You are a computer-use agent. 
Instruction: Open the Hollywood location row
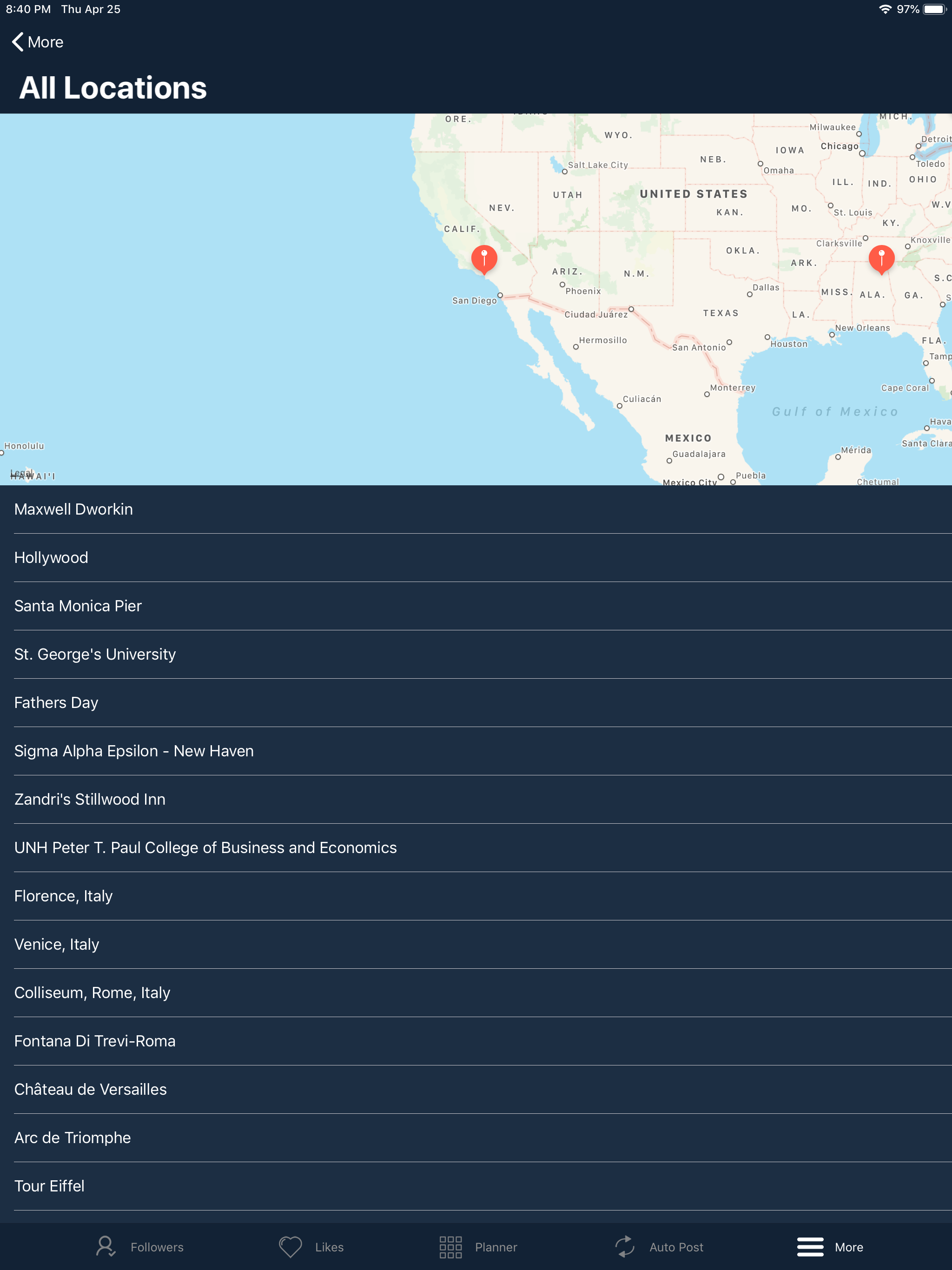pyautogui.click(x=51, y=557)
